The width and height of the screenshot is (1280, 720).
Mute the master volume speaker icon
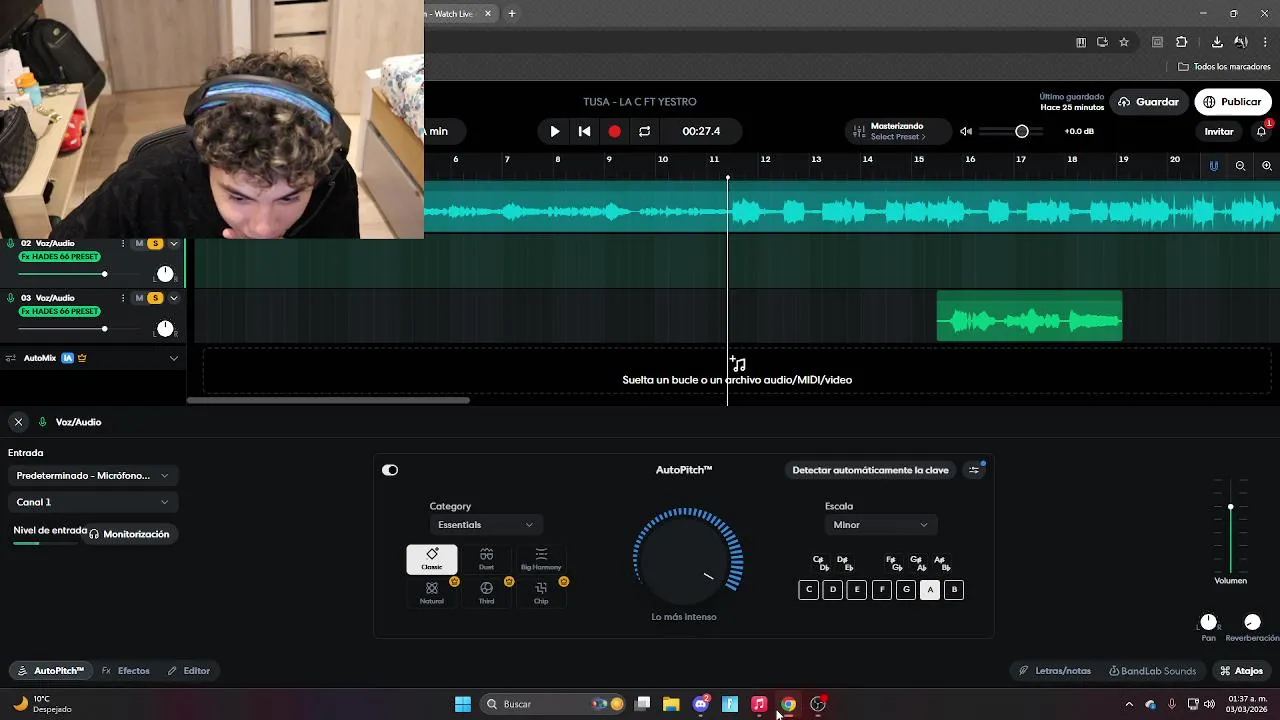[966, 131]
